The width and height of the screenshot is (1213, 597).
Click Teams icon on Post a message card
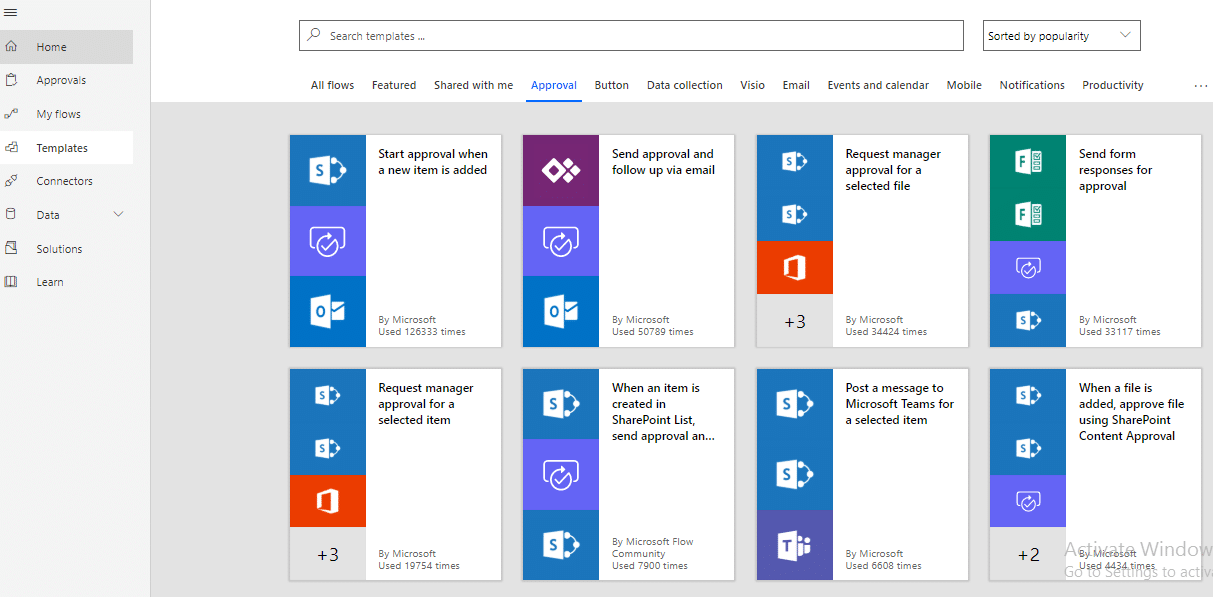tap(795, 545)
